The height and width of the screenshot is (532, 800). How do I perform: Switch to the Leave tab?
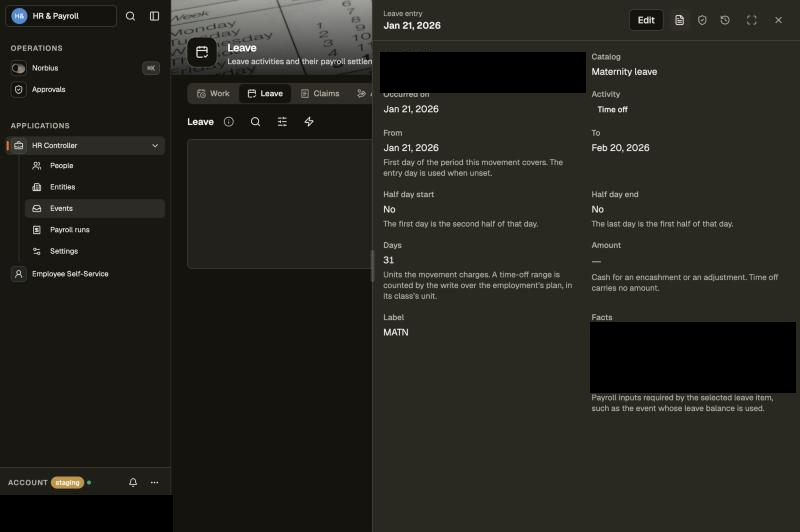pos(265,93)
